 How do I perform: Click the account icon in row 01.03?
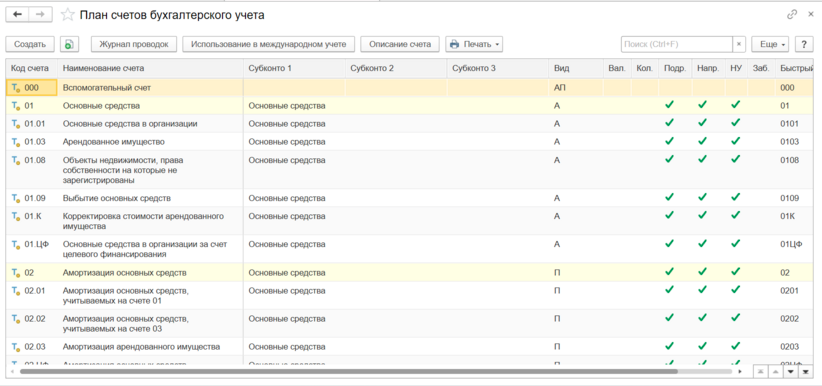click(16, 142)
